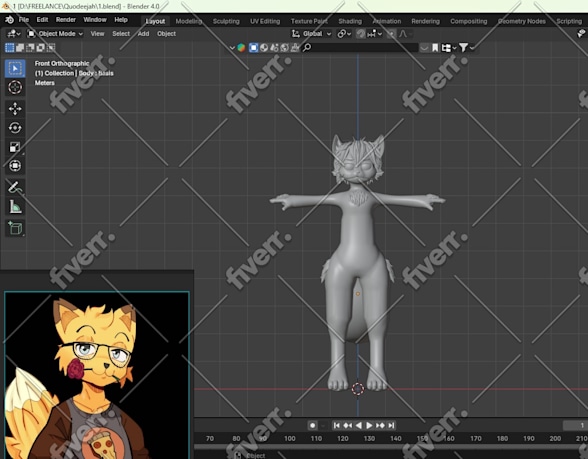This screenshot has height=459, width=588.
Task: Click the magnifier search icon
Action: (x=307, y=48)
